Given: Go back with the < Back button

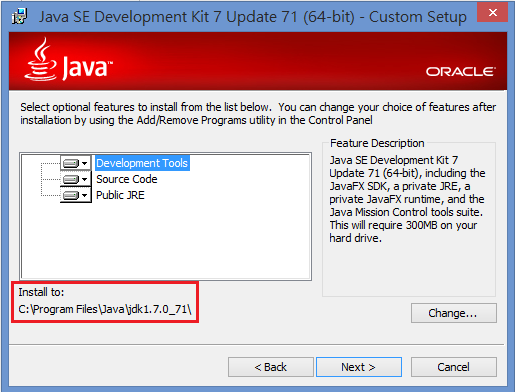Looking at the screenshot, I should click(x=271, y=367).
